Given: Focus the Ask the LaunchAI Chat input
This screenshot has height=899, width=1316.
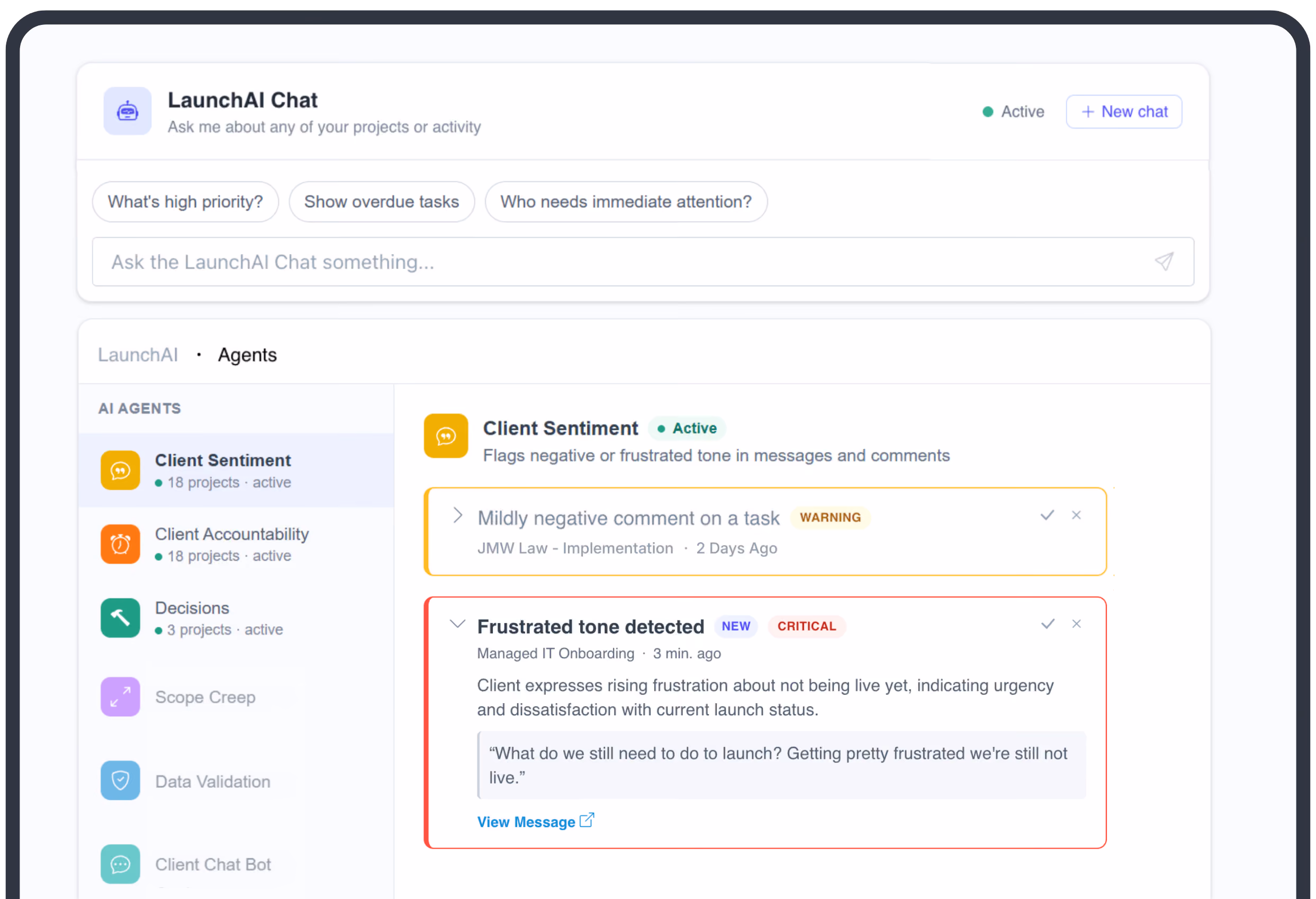Looking at the screenshot, I should tap(643, 262).
